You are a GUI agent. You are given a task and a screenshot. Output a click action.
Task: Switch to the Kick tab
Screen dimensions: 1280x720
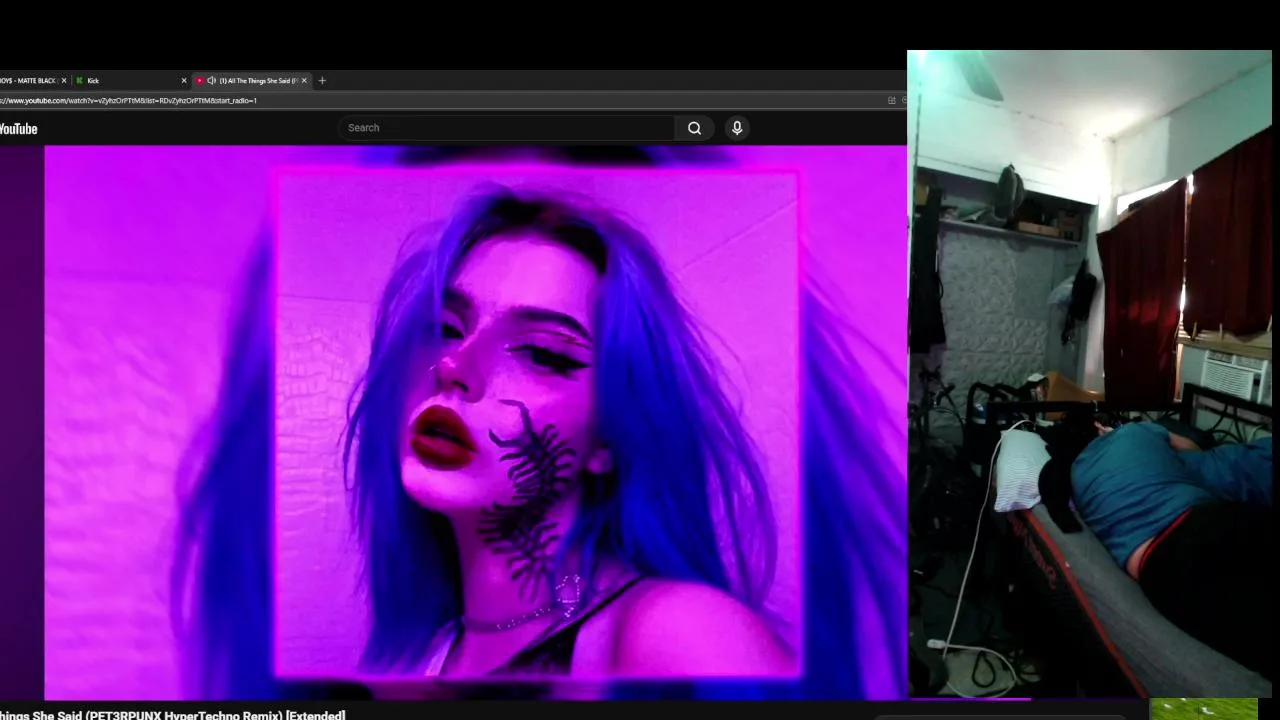(131, 80)
